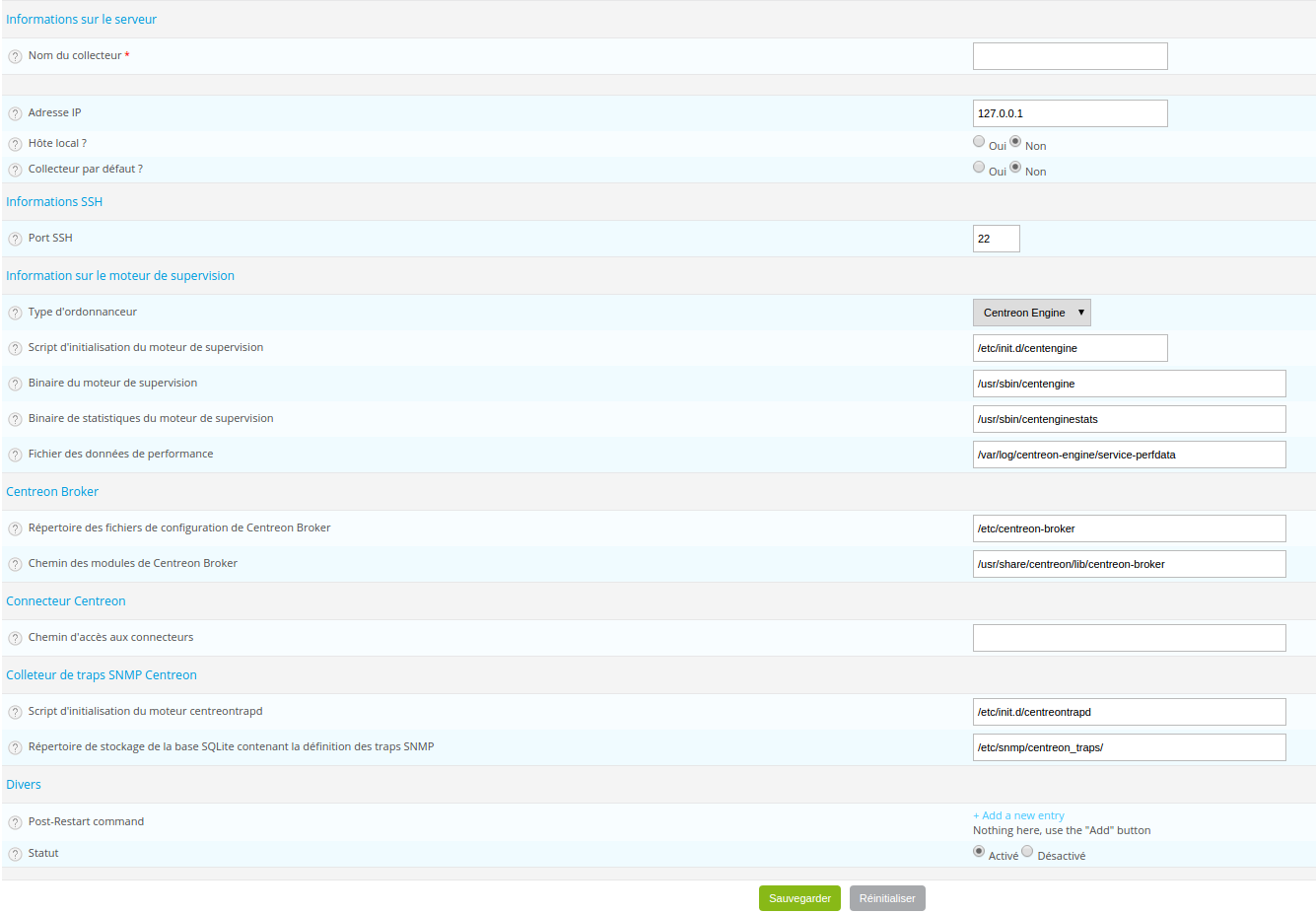Focus the Port SSH field
Image resolution: width=1316 pixels, height=914 pixels.
[996, 239]
